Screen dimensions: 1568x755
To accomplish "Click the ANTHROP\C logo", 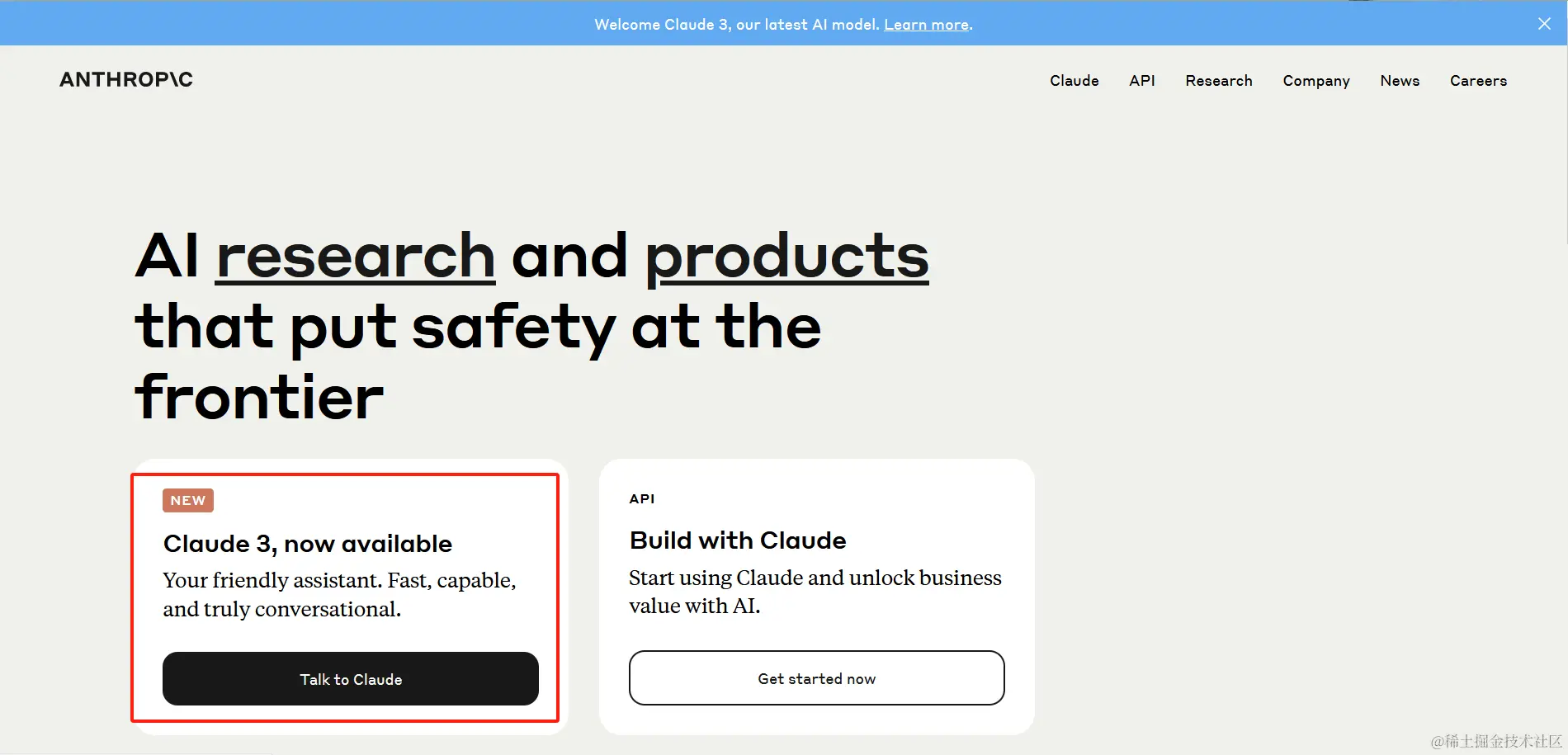I will (x=125, y=79).
